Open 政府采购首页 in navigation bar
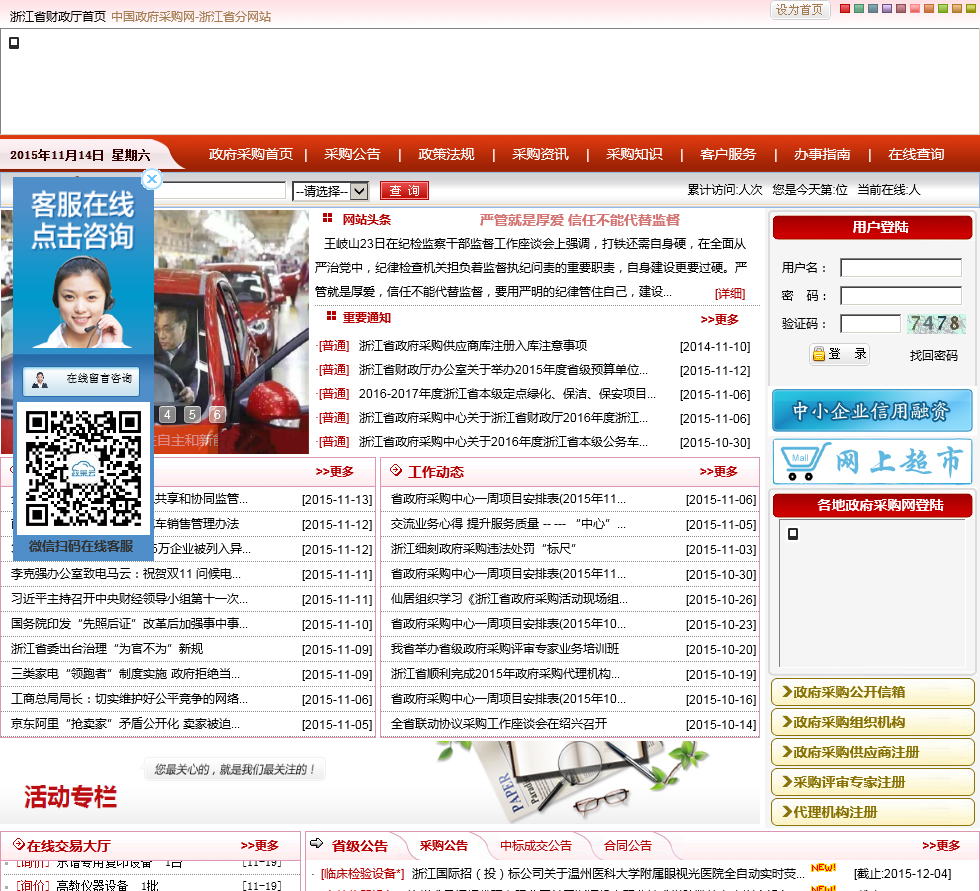980x891 pixels. click(251, 154)
